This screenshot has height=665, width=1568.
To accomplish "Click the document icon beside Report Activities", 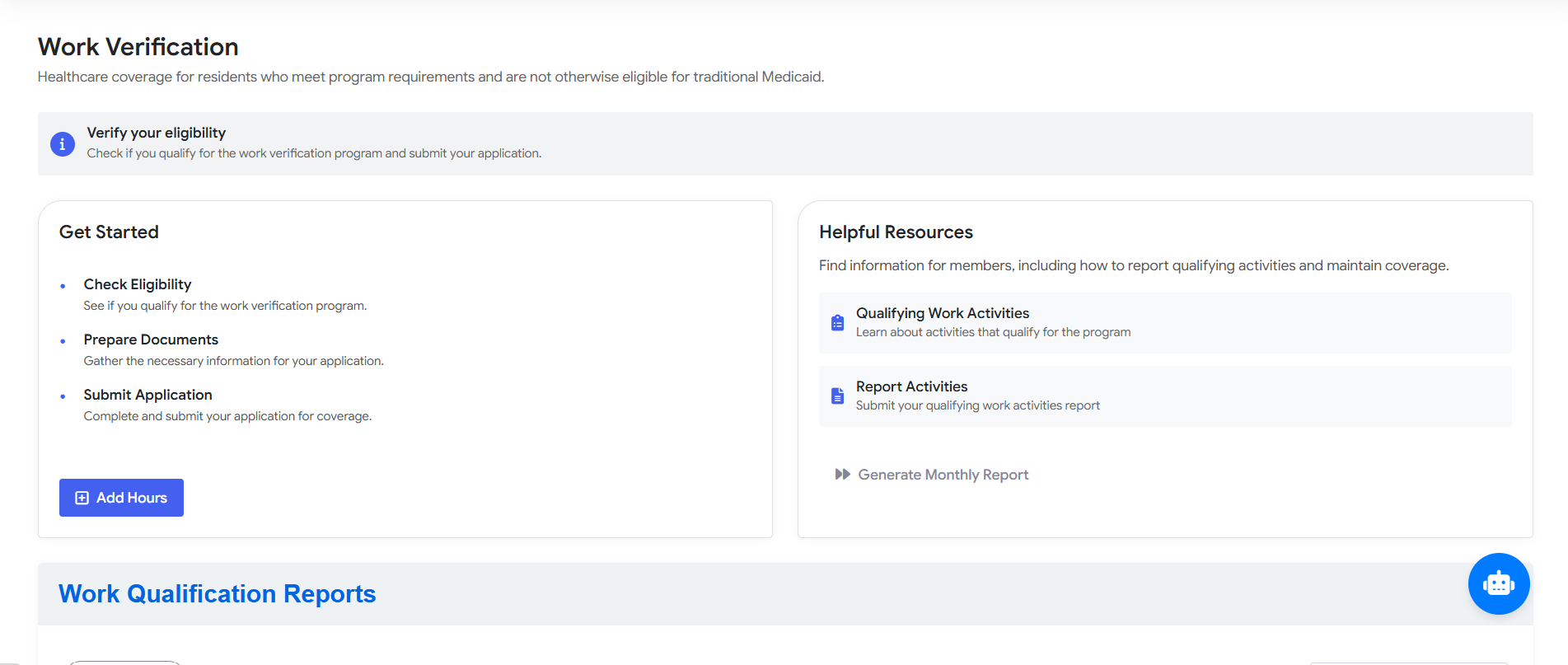I will 837,396.
